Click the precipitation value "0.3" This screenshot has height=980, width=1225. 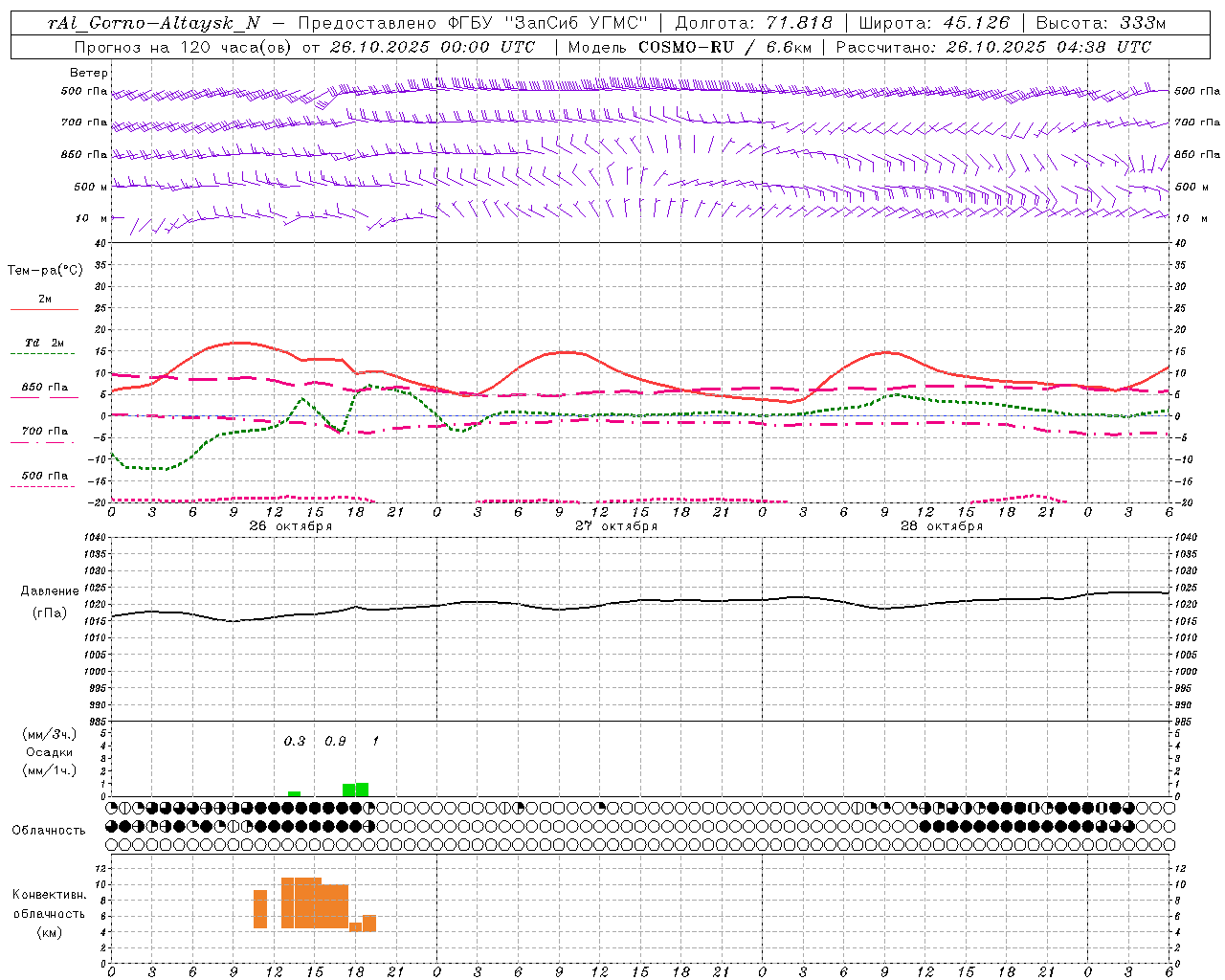click(295, 742)
